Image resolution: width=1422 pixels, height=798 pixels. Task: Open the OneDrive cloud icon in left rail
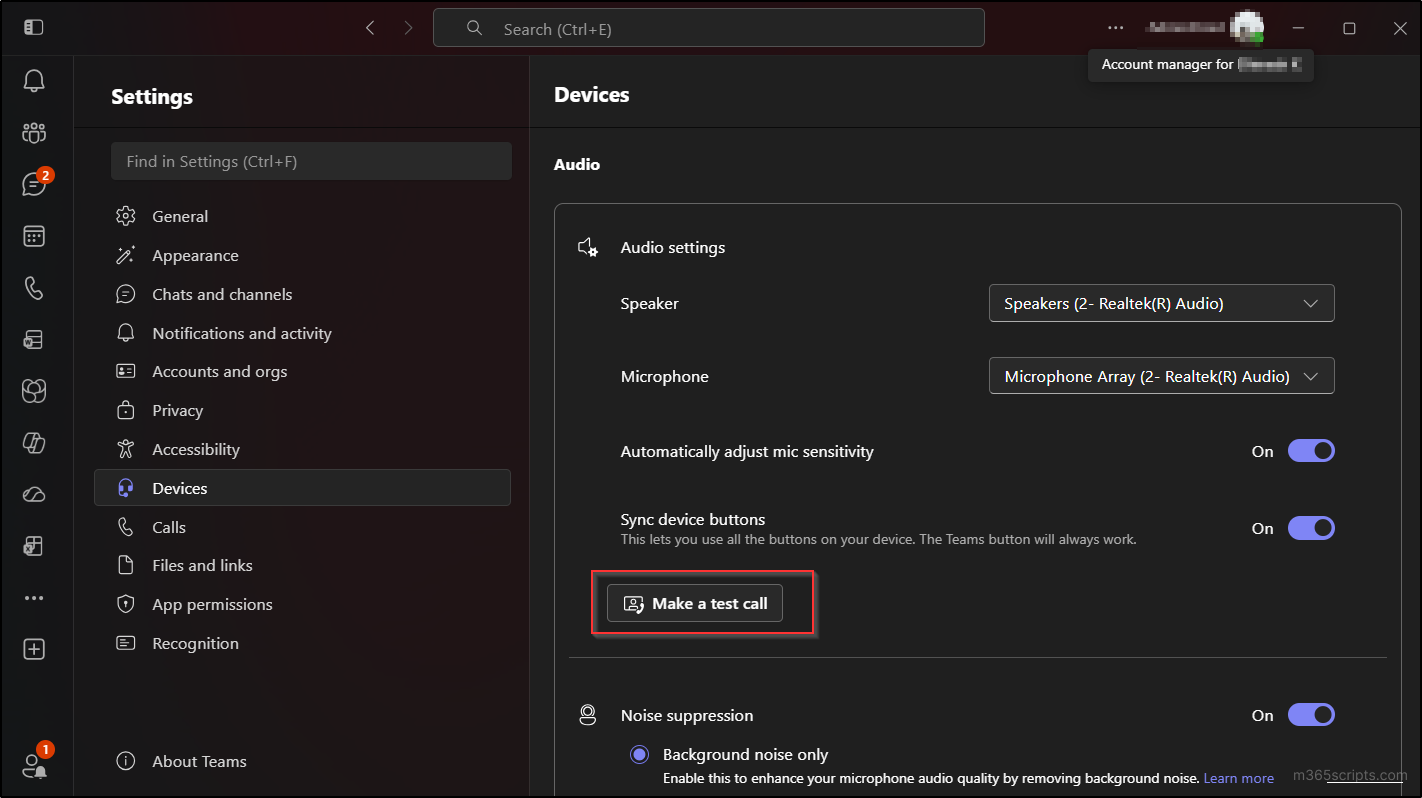tap(34, 495)
